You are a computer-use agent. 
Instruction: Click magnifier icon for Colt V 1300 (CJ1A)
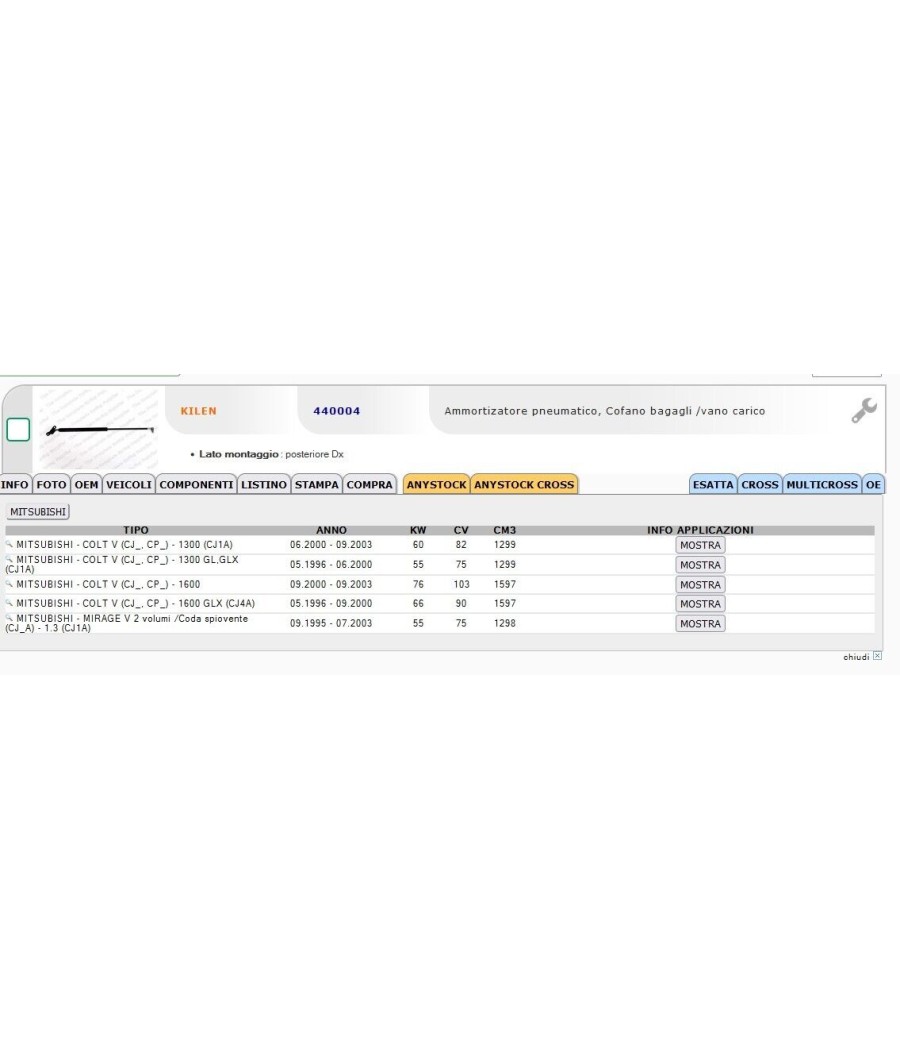click(9, 544)
